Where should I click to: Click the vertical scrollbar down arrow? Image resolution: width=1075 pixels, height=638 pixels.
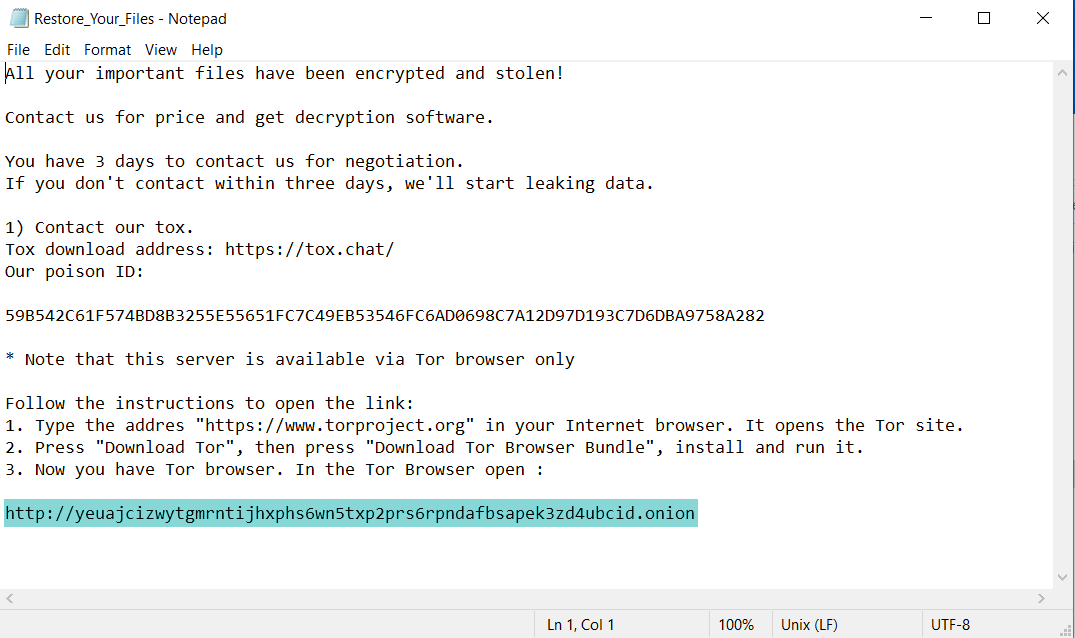pos(1064,578)
